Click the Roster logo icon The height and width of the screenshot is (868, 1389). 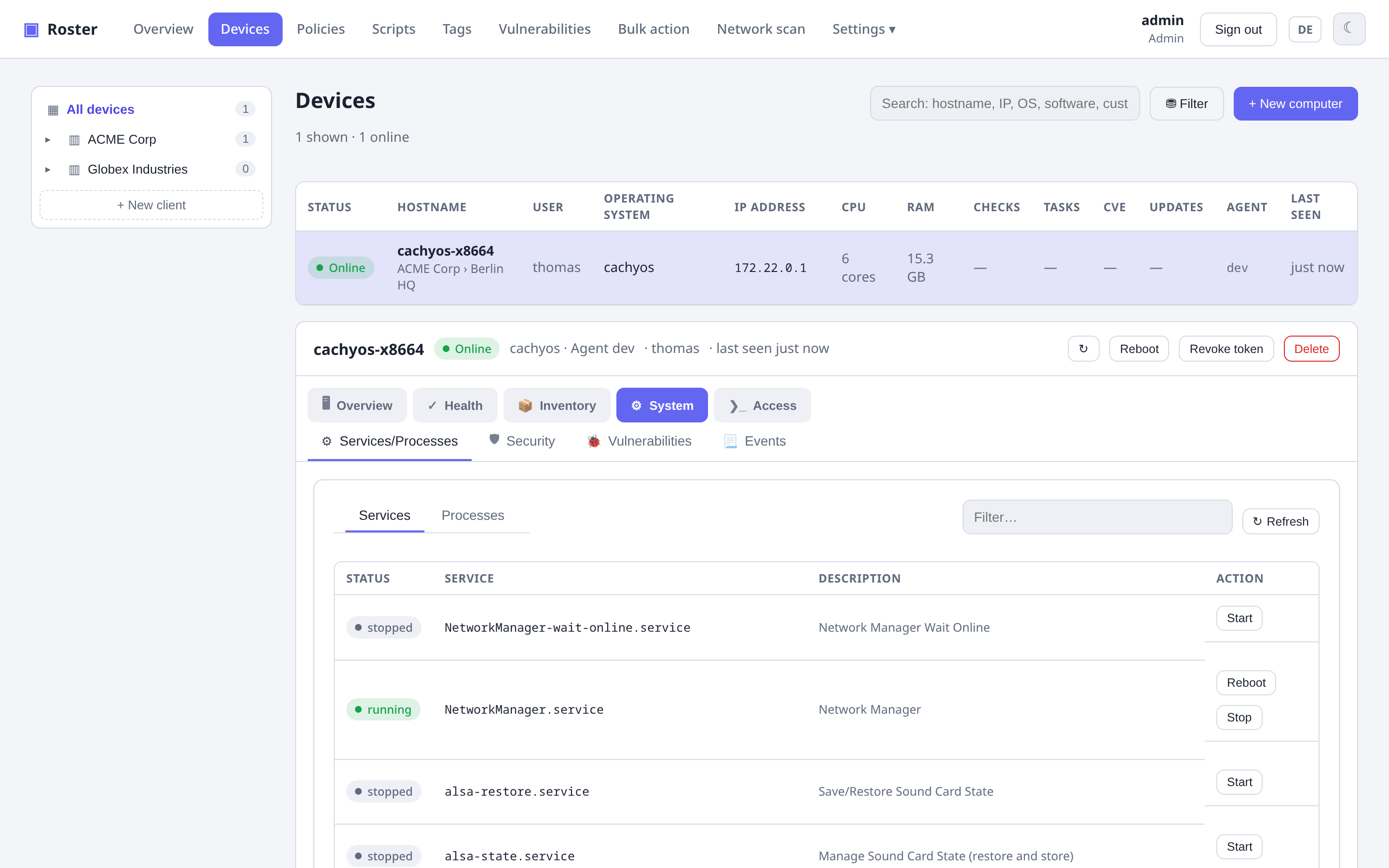31,29
